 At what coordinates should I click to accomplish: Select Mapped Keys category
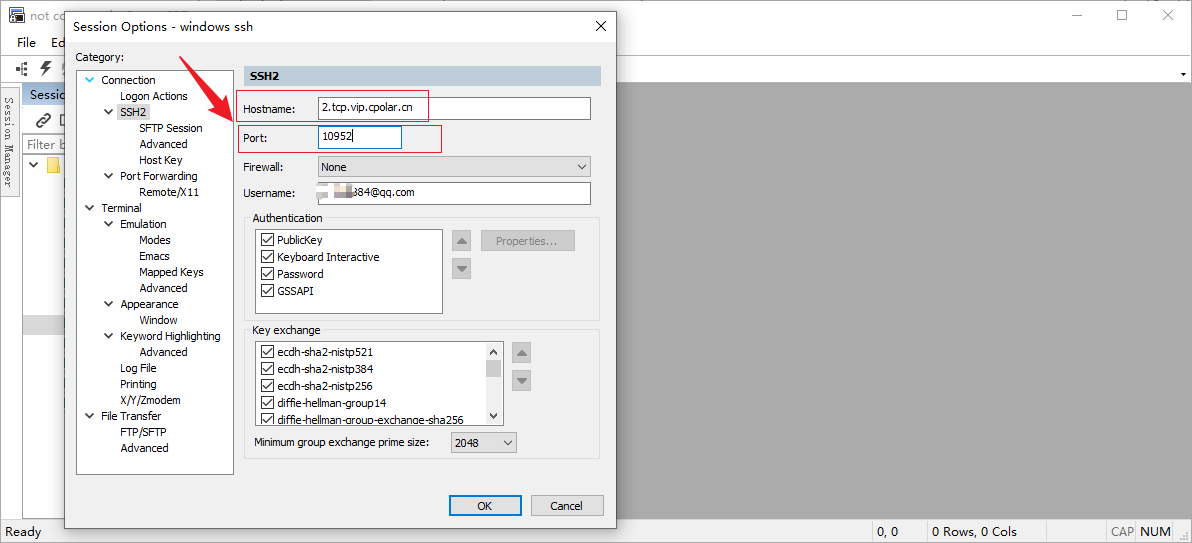(171, 272)
